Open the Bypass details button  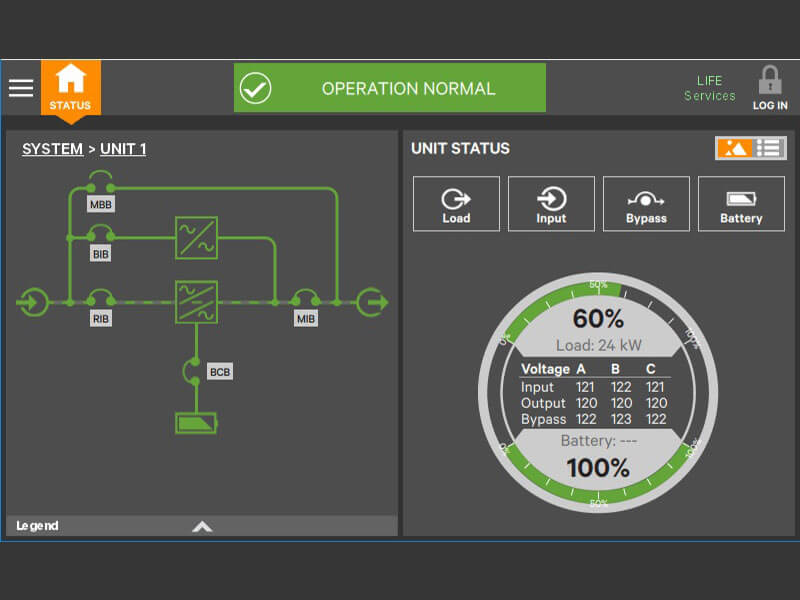coord(646,204)
